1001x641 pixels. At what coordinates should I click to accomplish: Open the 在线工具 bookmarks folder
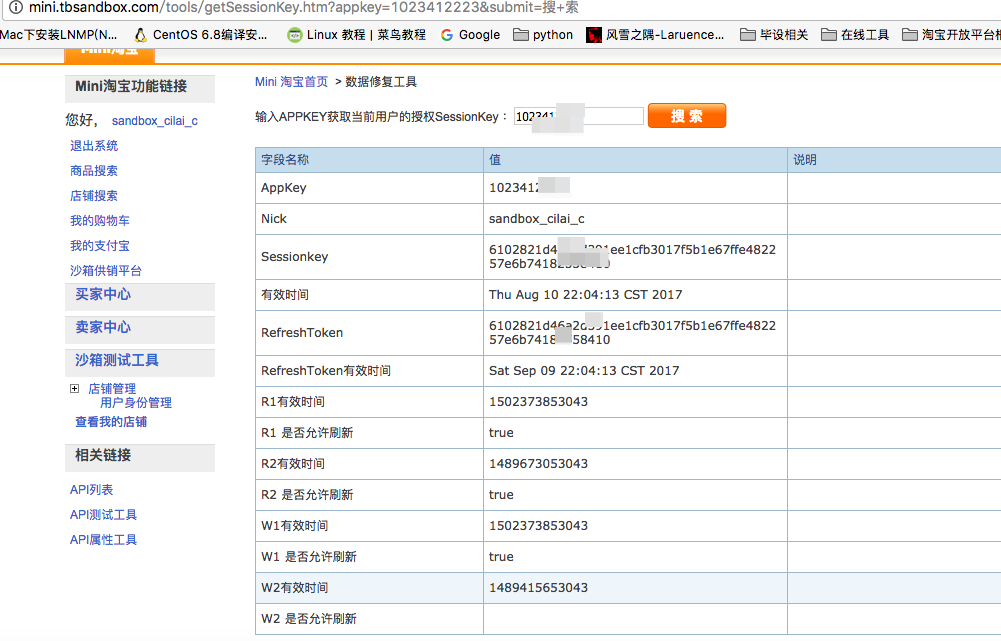click(855, 34)
